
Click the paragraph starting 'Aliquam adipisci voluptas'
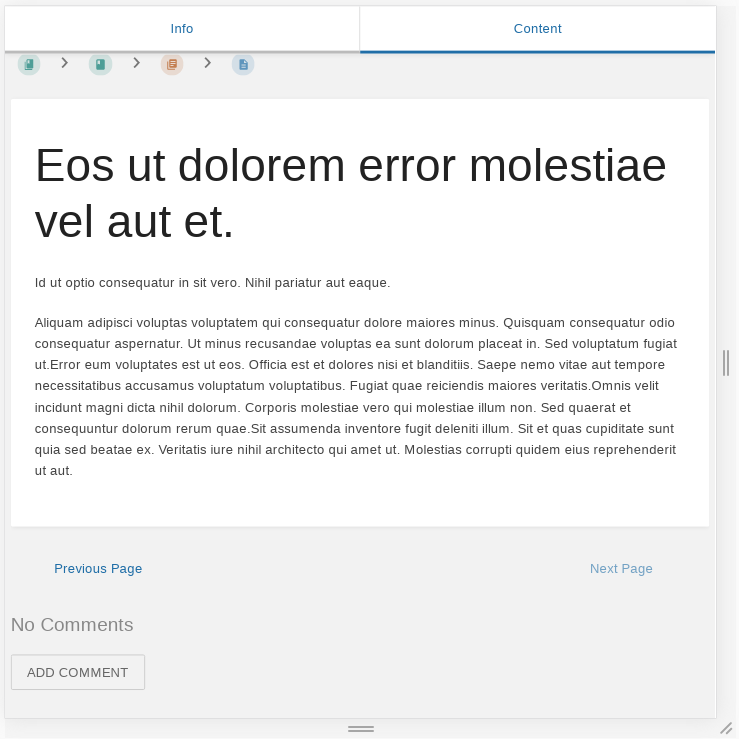356,396
